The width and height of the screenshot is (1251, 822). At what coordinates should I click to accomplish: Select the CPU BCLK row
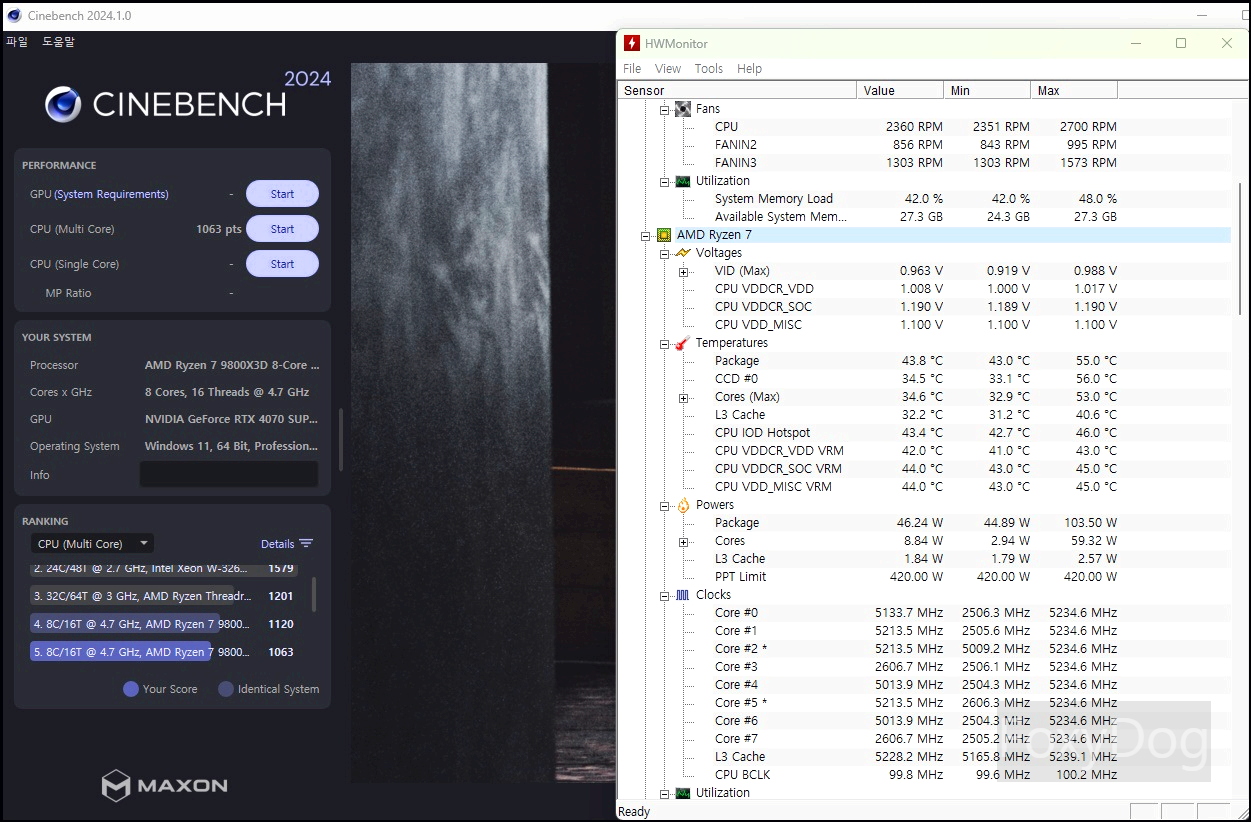pos(915,775)
